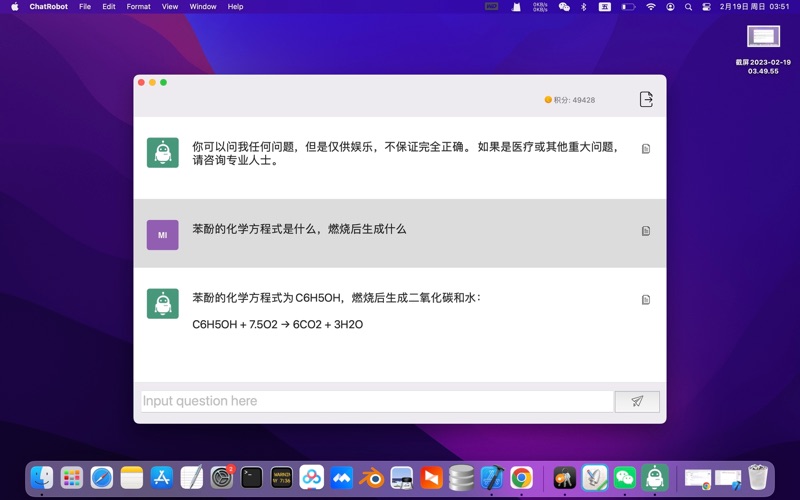Launch Safari from the Dock
The height and width of the screenshot is (500, 800).
(x=102, y=478)
